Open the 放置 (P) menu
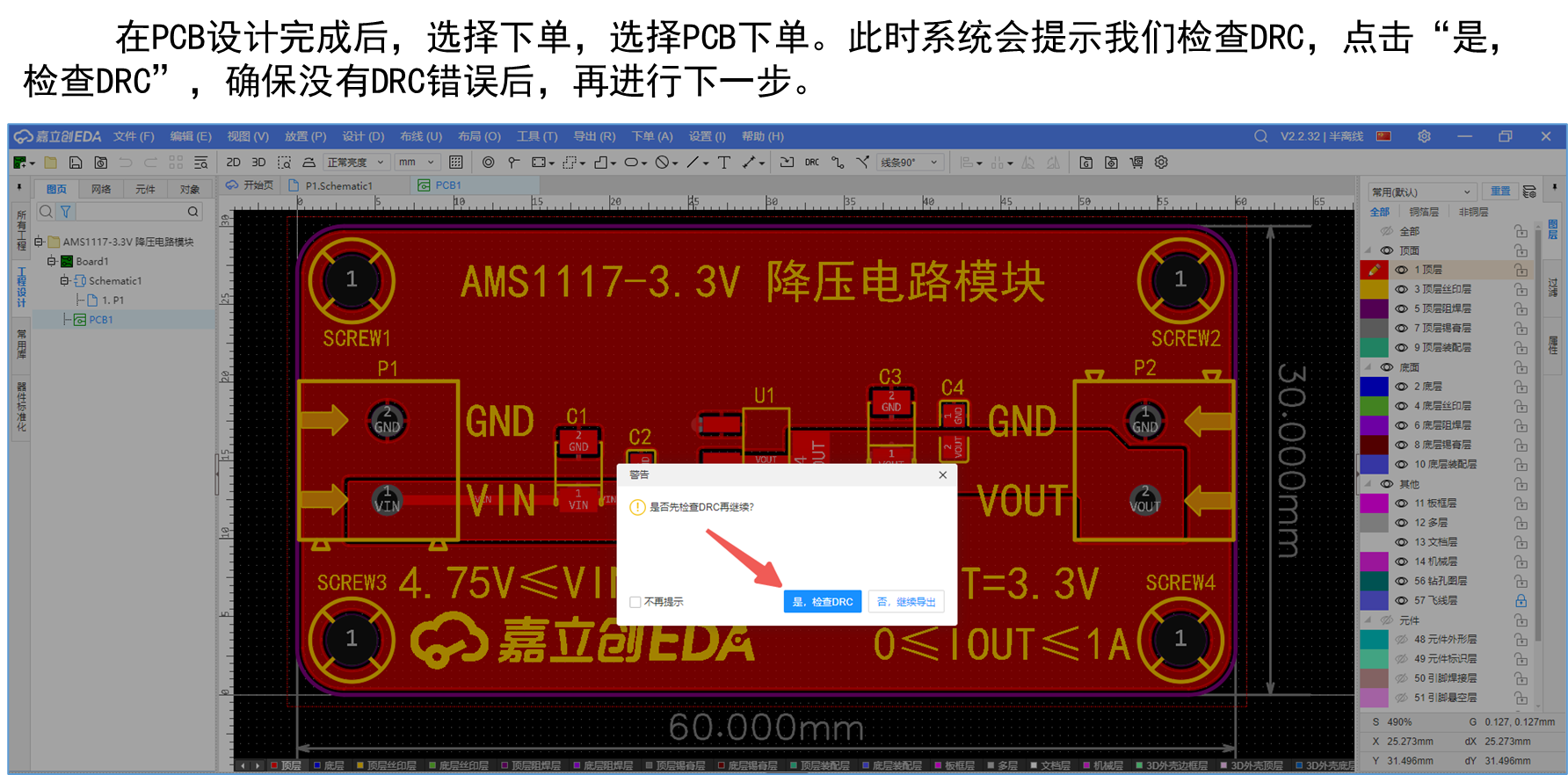Image resolution: width=1568 pixels, height=775 pixels. 305,136
